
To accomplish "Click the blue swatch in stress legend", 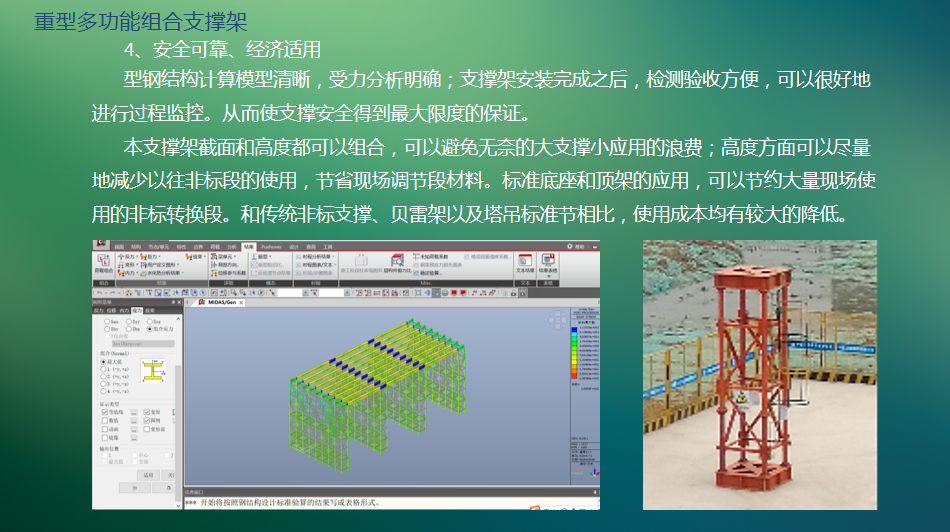I will (x=574, y=331).
